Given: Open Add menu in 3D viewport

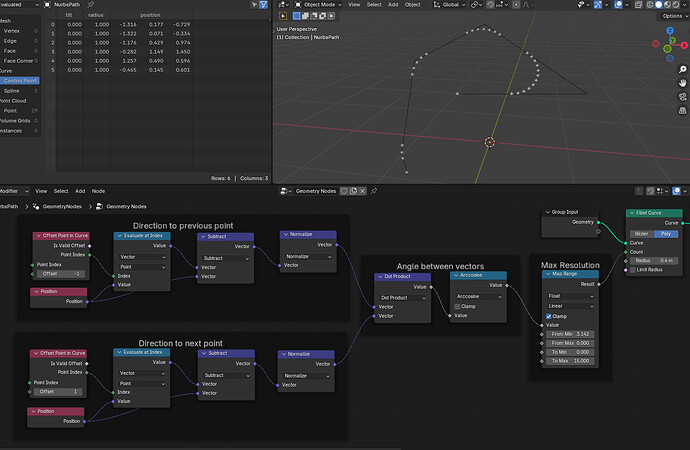Looking at the screenshot, I should click(x=393, y=4).
